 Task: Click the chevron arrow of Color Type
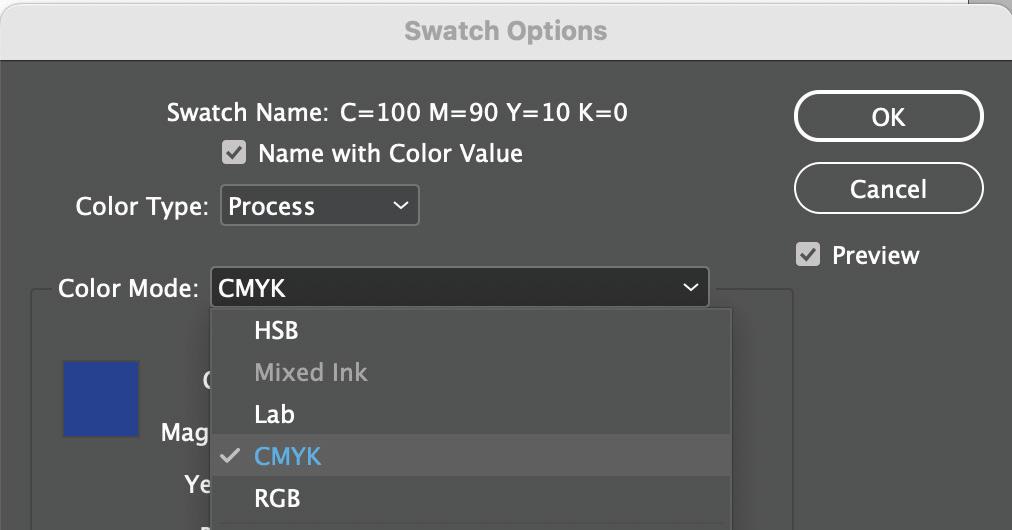400,206
